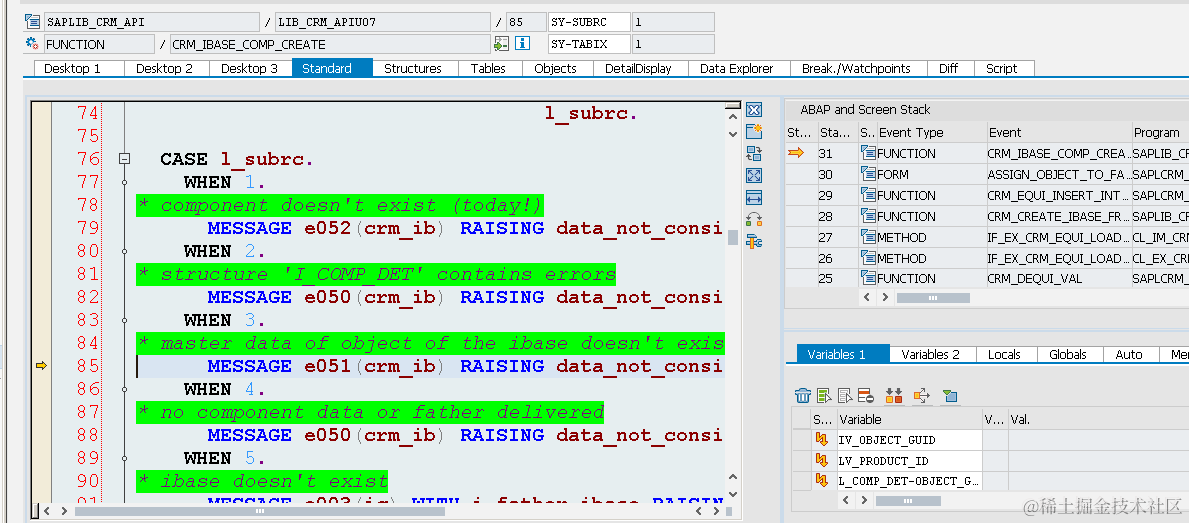Screen dimensions: 1189x523
Task: Delete variables with the trash can icon
Action: pos(803,395)
